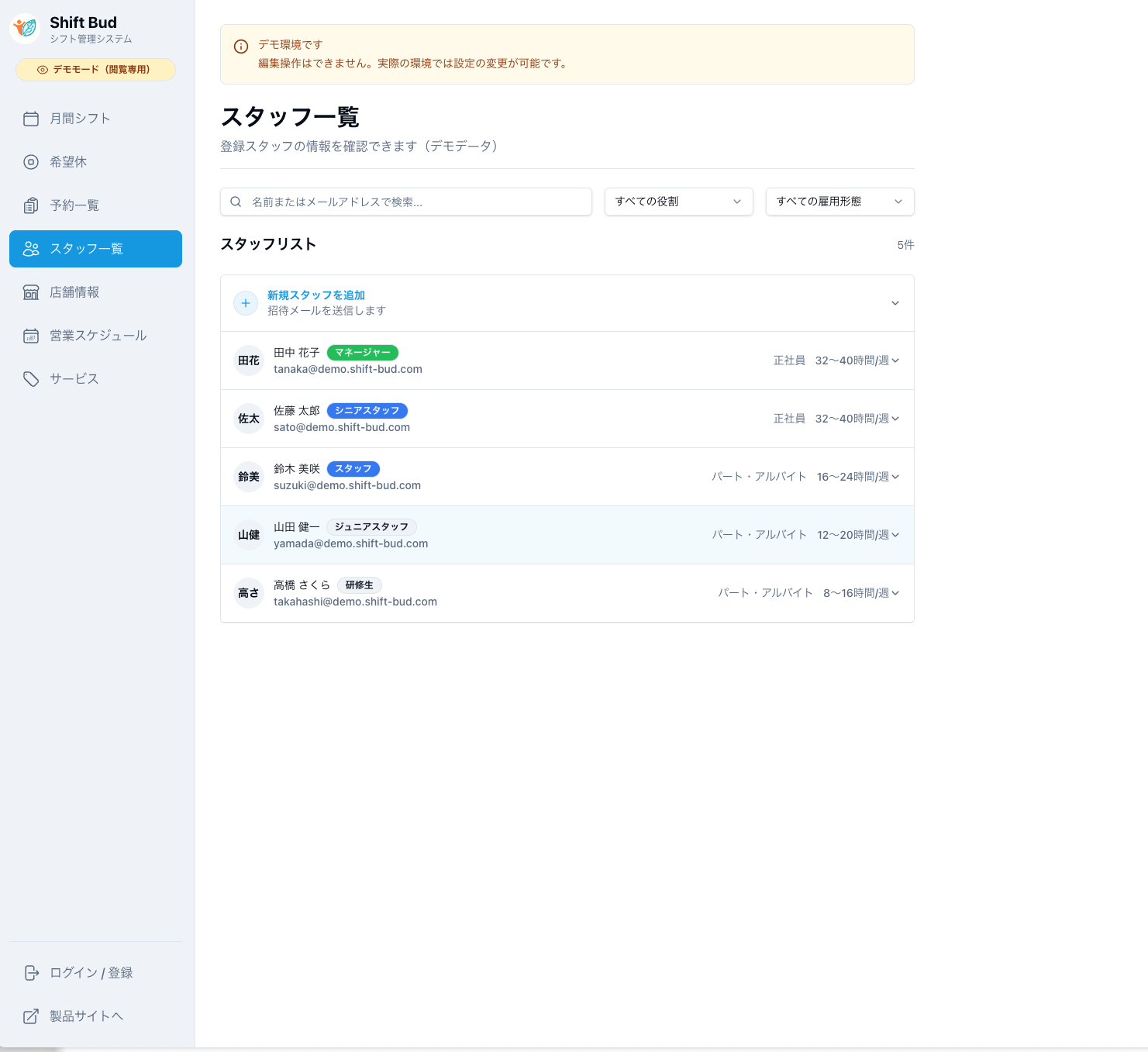Expand 高橋 さくら's row chevron
Screen dimensions: 1148x1052
point(896,593)
